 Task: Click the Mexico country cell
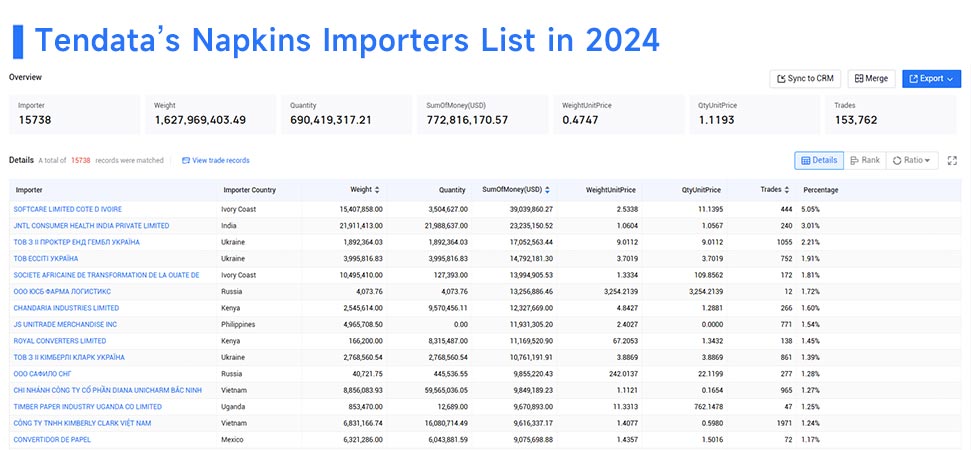click(232, 439)
